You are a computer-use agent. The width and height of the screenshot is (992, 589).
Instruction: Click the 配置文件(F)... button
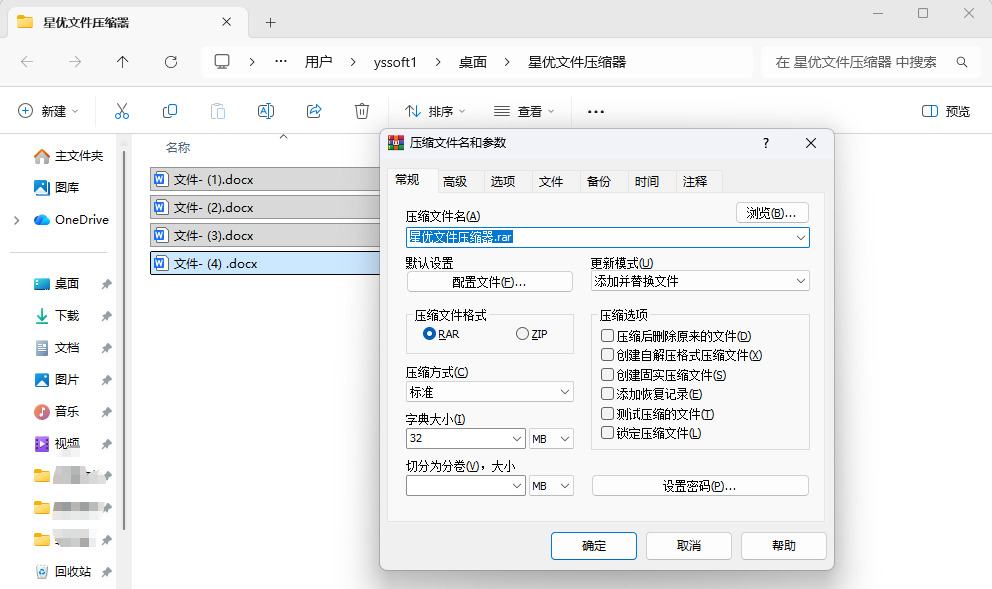489,282
